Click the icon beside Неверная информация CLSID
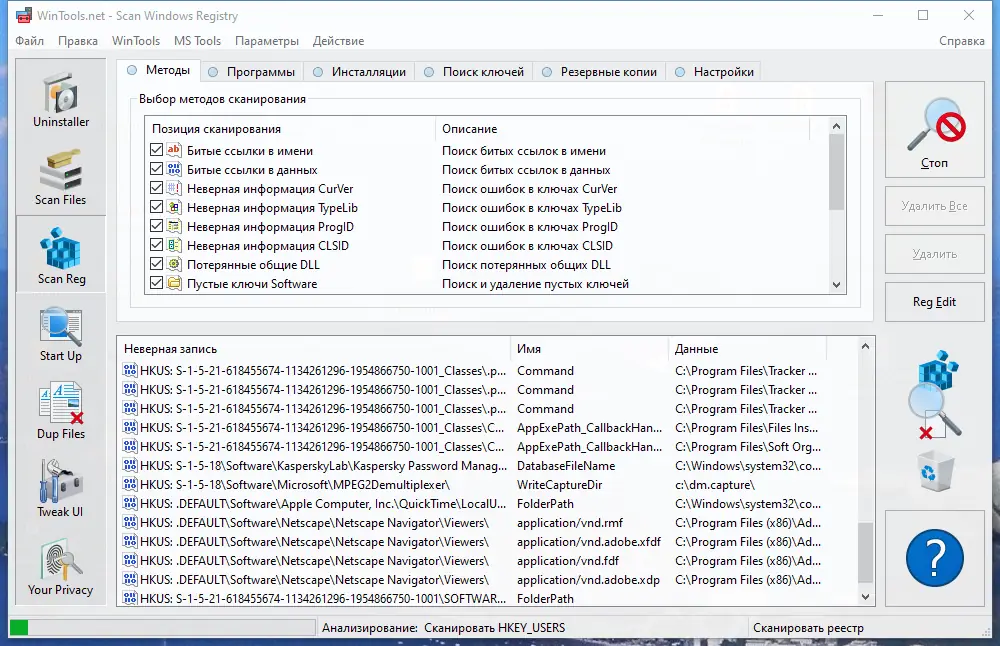 [173, 246]
